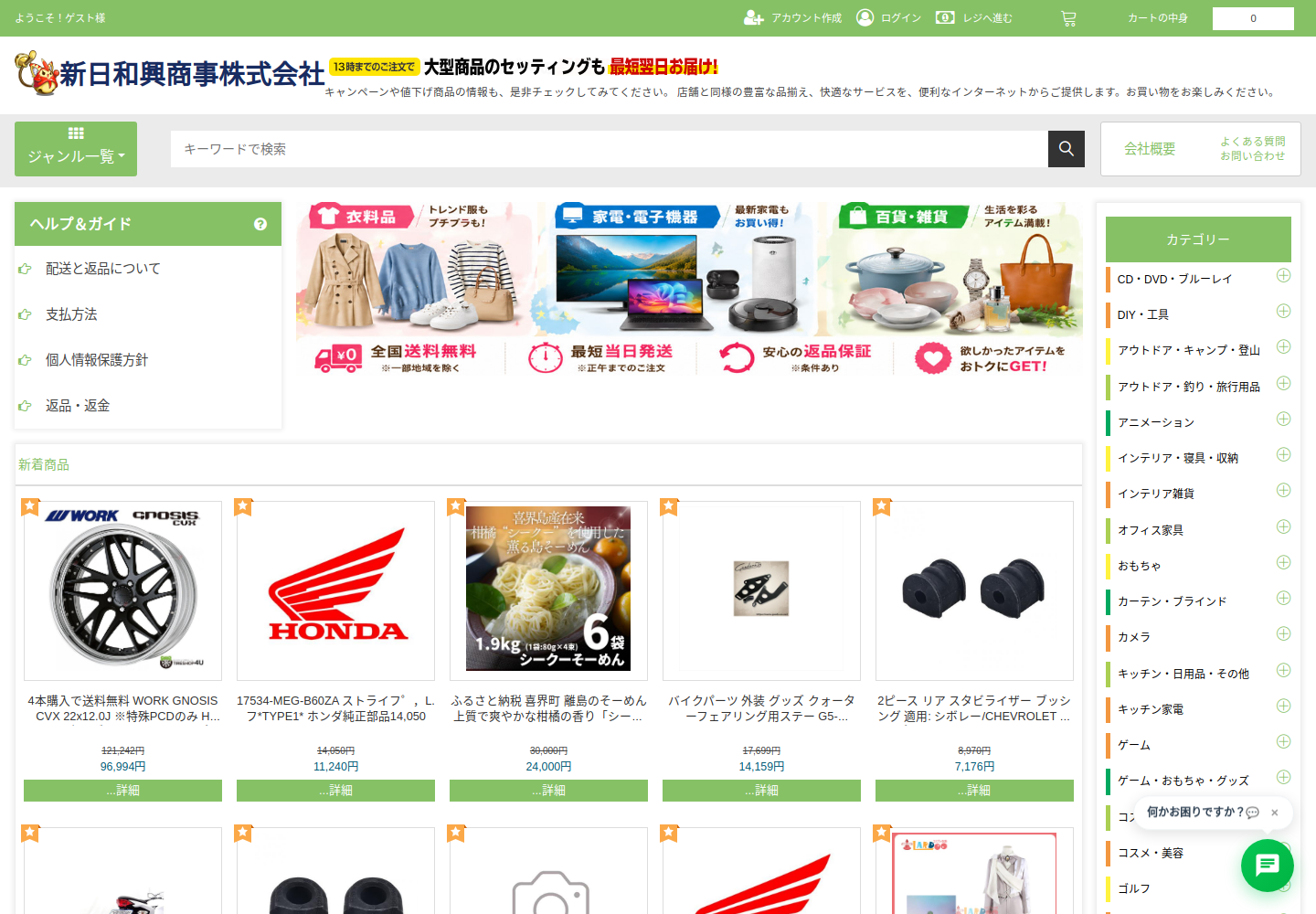Click 詳細 button for シークーそーめん product
Image resolution: width=1316 pixels, height=914 pixels.
pos(548,791)
